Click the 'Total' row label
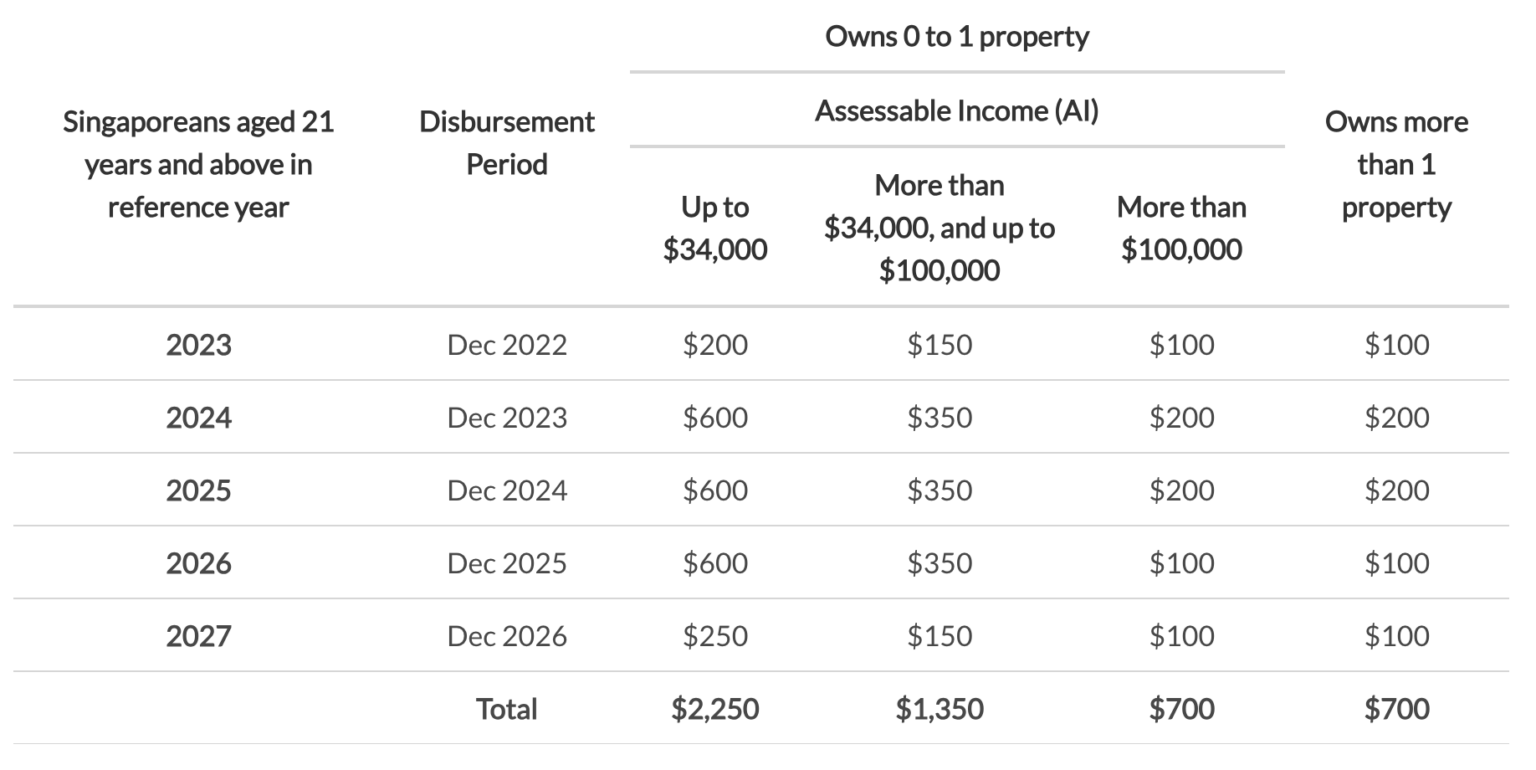The width and height of the screenshot is (1536, 770). pyautogui.click(x=506, y=710)
